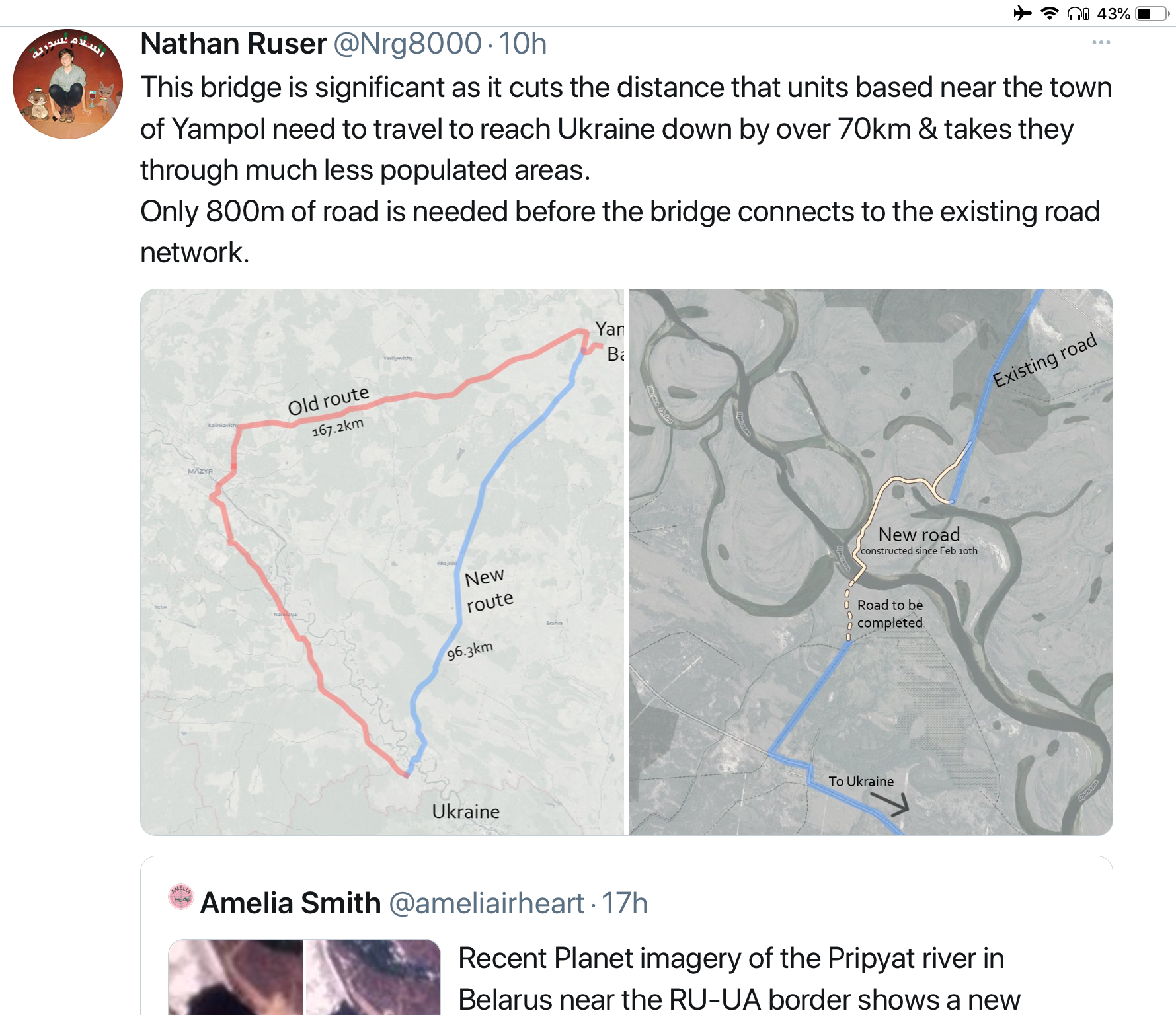Tap Amelia Smith's small avatar icon
This screenshot has width=1176, height=1015.
[x=180, y=897]
